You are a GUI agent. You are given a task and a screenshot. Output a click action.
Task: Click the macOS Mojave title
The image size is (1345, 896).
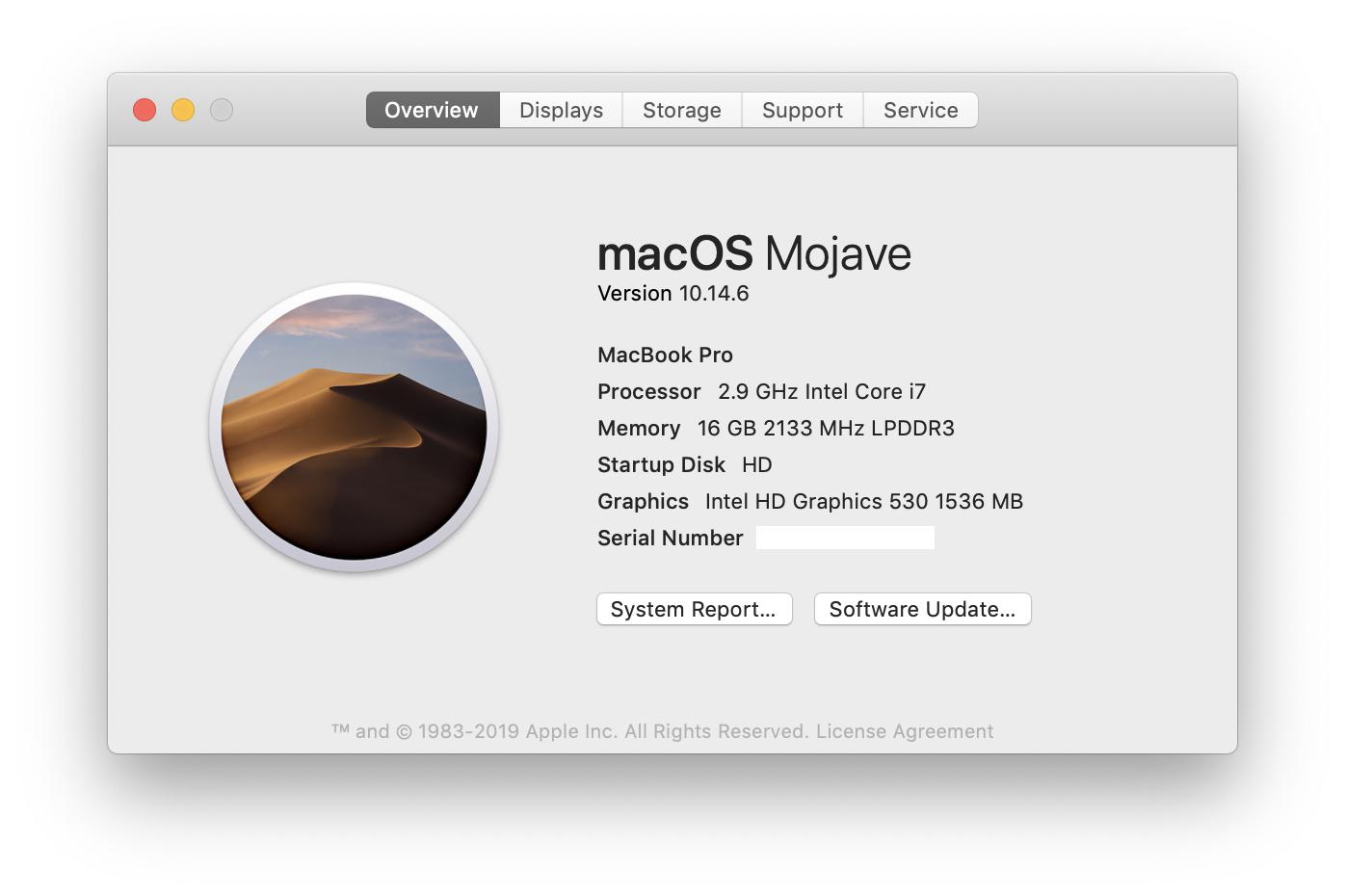coord(754,253)
